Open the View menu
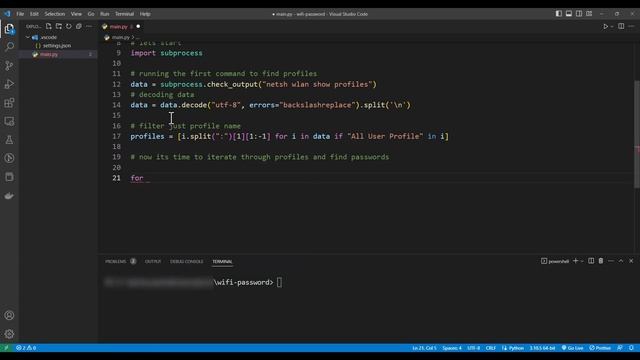640x360 pixels. (x=76, y=14)
